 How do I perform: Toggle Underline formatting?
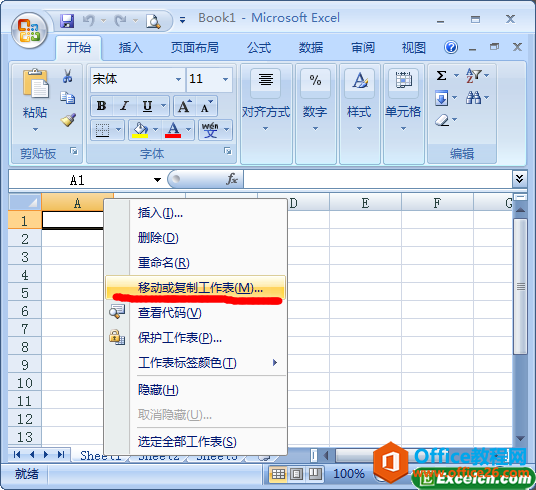[x=147, y=106]
